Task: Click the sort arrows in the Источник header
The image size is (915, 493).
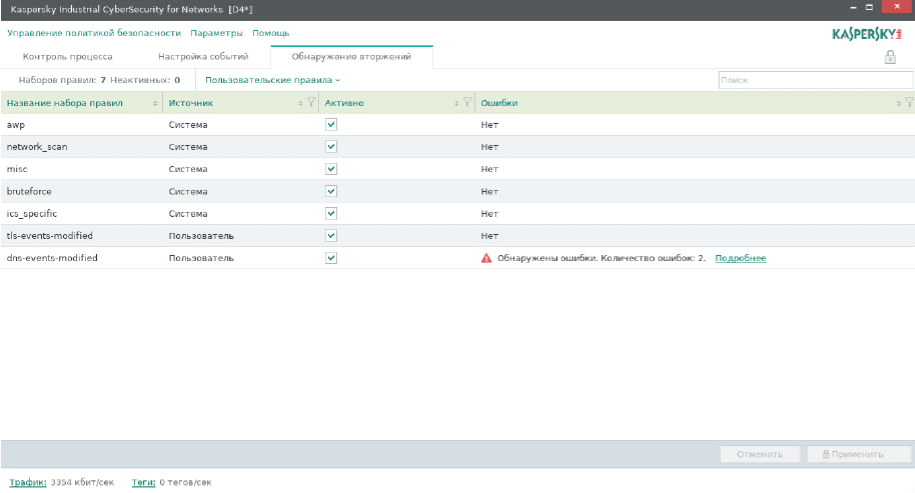Action: click(301, 103)
